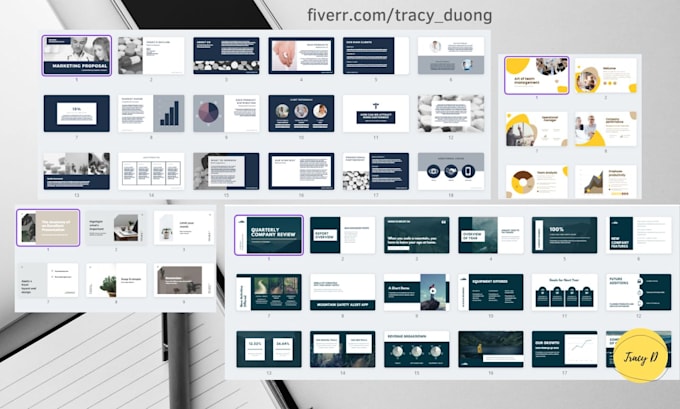
Task: Open the Mountain Safety Alert App slide
Action: coord(343,292)
